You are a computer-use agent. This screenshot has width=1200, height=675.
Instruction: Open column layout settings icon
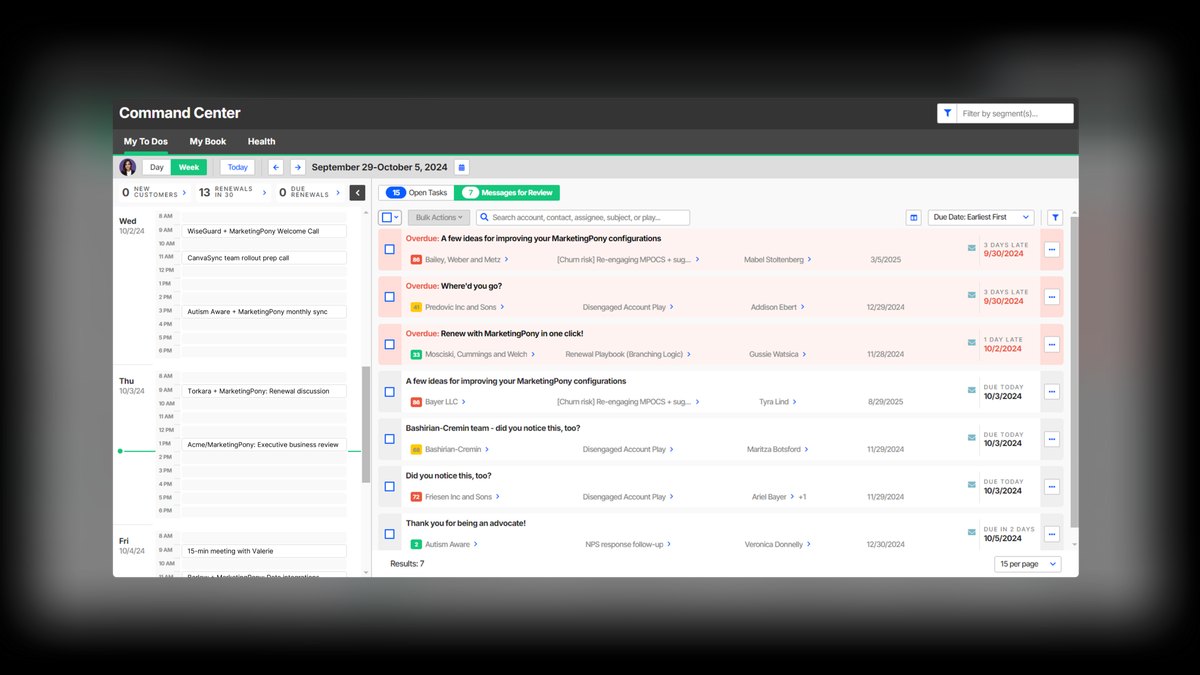[913, 217]
